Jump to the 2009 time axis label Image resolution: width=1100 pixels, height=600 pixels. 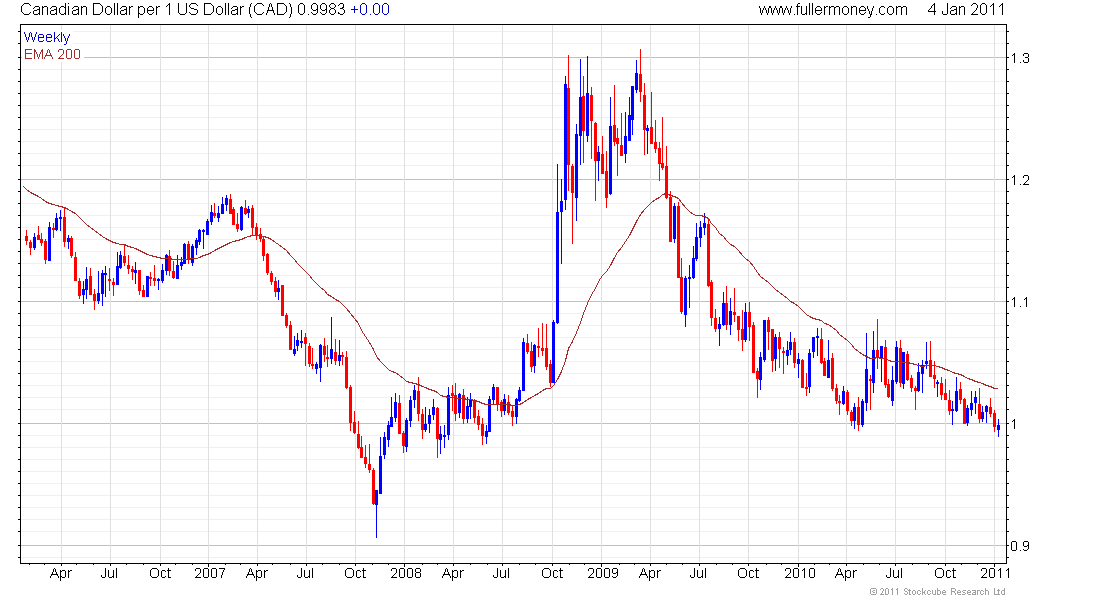tap(602, 574)
